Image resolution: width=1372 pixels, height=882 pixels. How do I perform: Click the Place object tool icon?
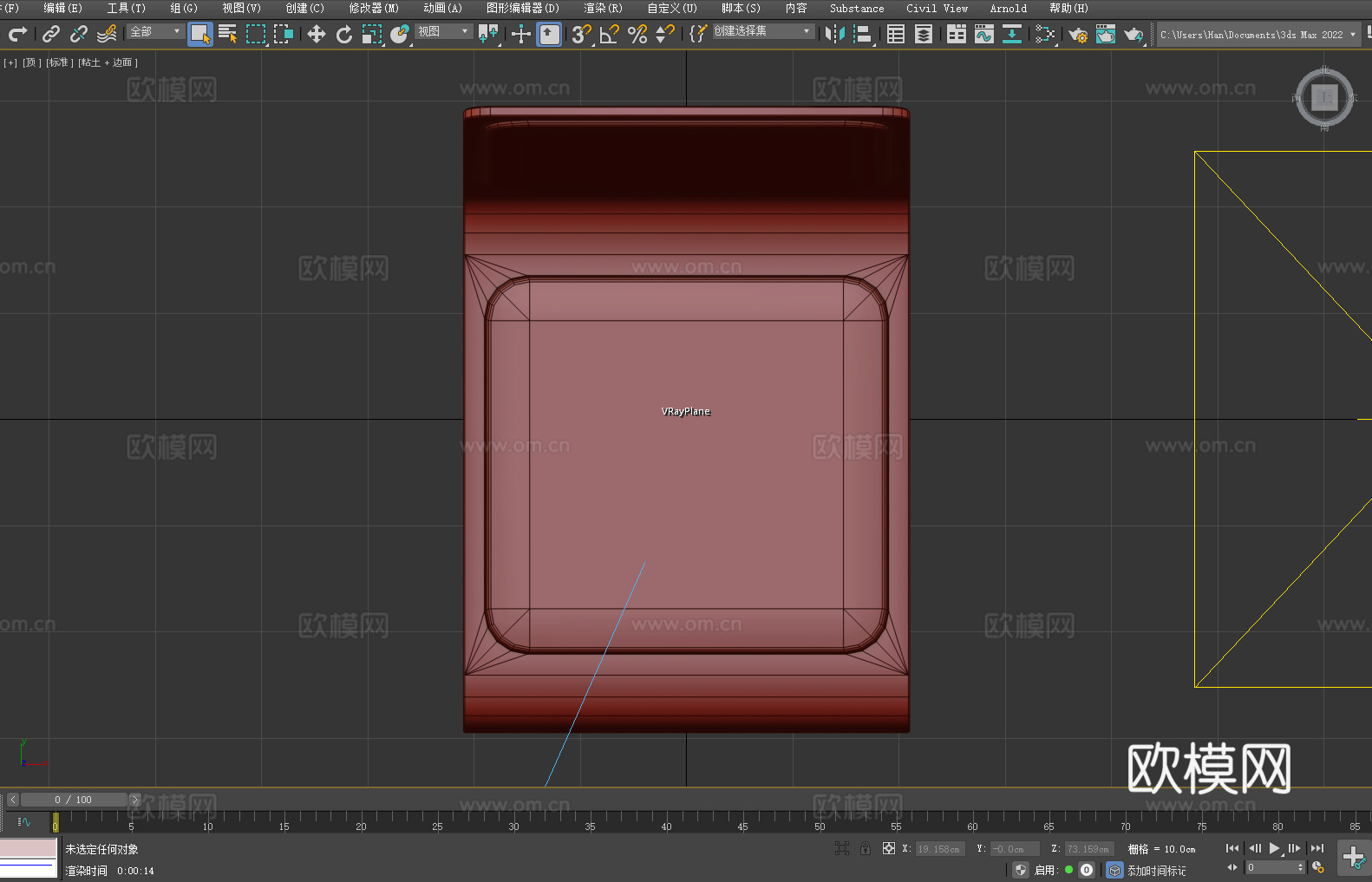[400, 34]
